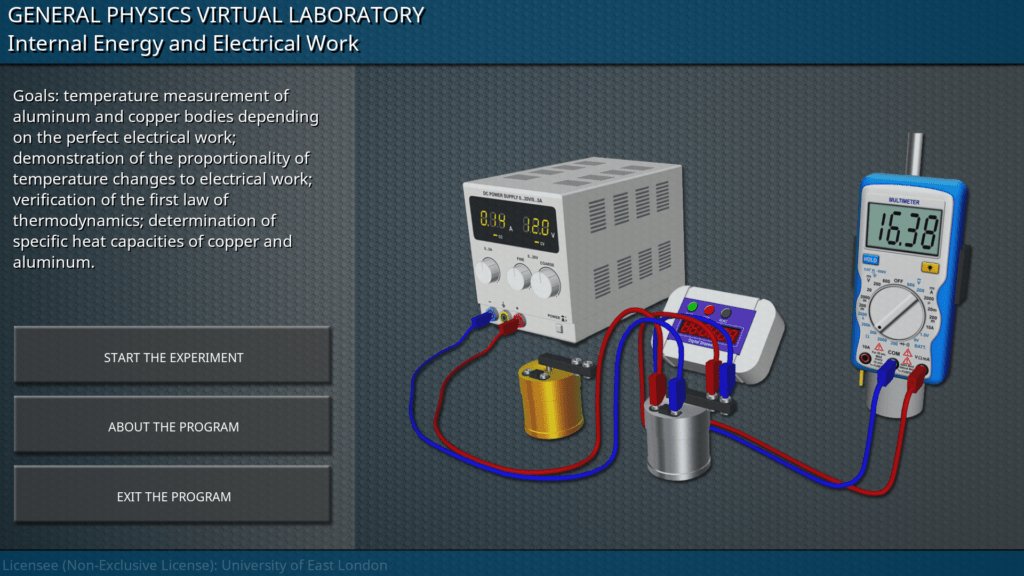Open the ABOUT THE PROGRAM screen
1024x576 pixels.
pos(173,427)
